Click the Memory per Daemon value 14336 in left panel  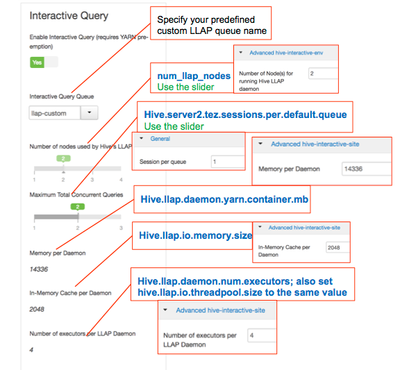click(x=39, y=269)
